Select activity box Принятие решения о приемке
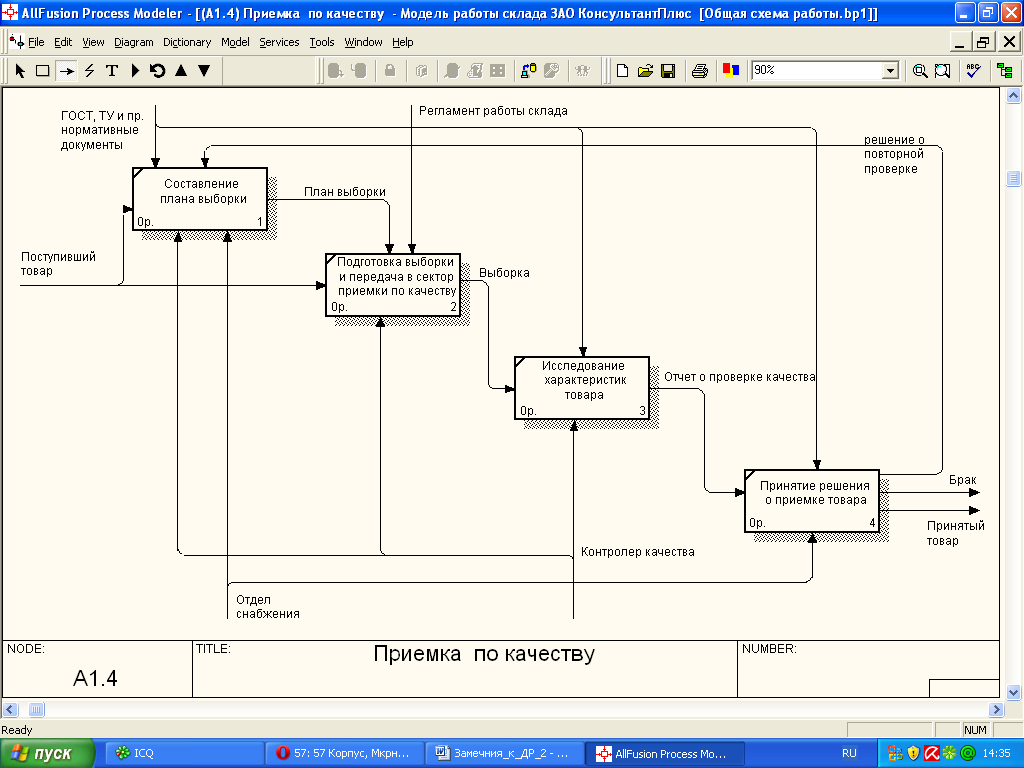 [812, 501]
